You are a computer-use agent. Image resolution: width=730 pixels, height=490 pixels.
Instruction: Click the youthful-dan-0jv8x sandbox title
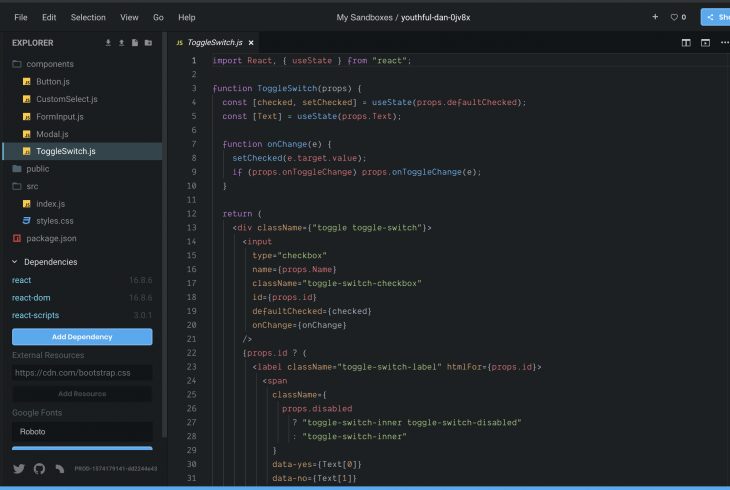[435, 17]
